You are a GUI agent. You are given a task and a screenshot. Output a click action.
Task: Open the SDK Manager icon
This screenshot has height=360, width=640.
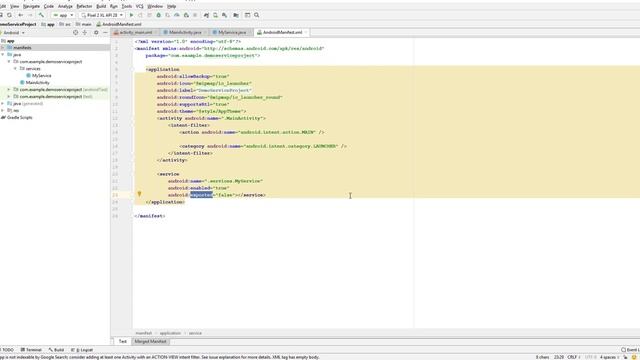pos(224,15)
